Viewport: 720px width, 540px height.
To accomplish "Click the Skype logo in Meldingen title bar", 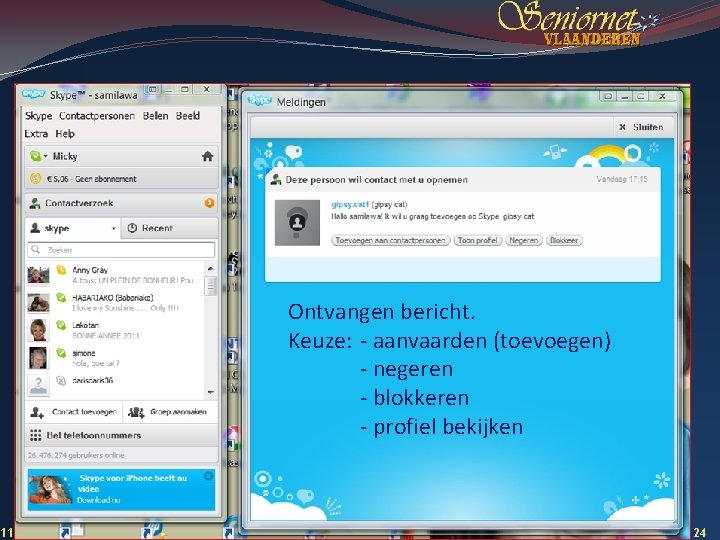I will (x=259, y=101).
